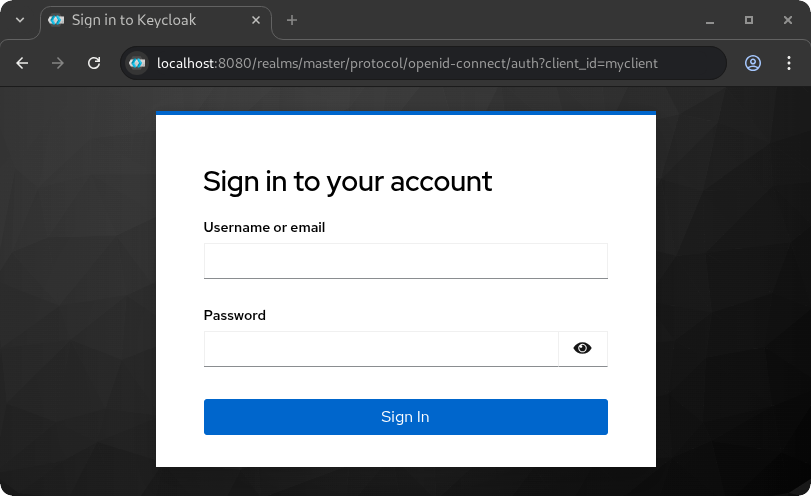
Task: Click the forward navigation arrow
Action: 58,63
